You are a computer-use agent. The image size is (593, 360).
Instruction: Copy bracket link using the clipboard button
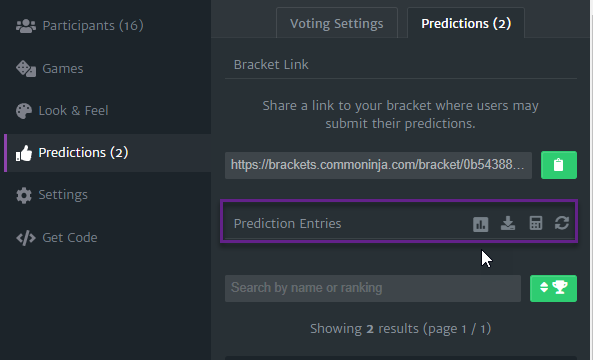[x=559, y=165]
